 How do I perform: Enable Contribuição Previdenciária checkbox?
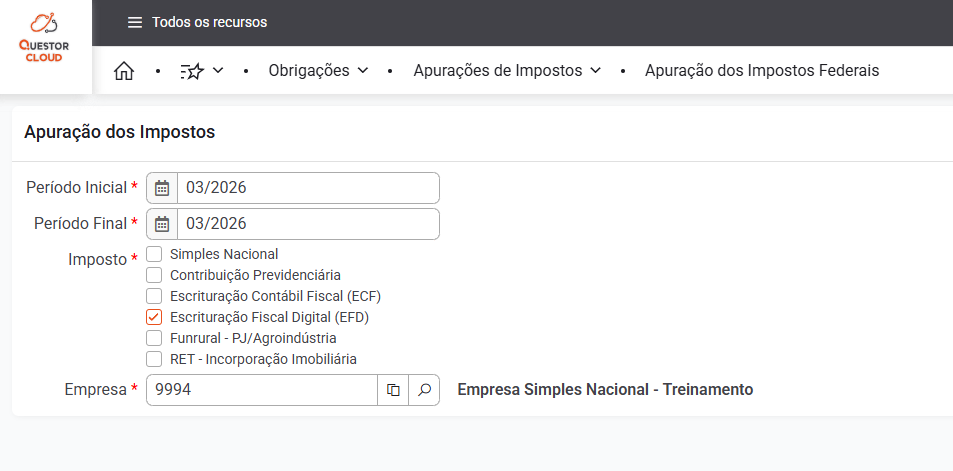click(154, 275)
